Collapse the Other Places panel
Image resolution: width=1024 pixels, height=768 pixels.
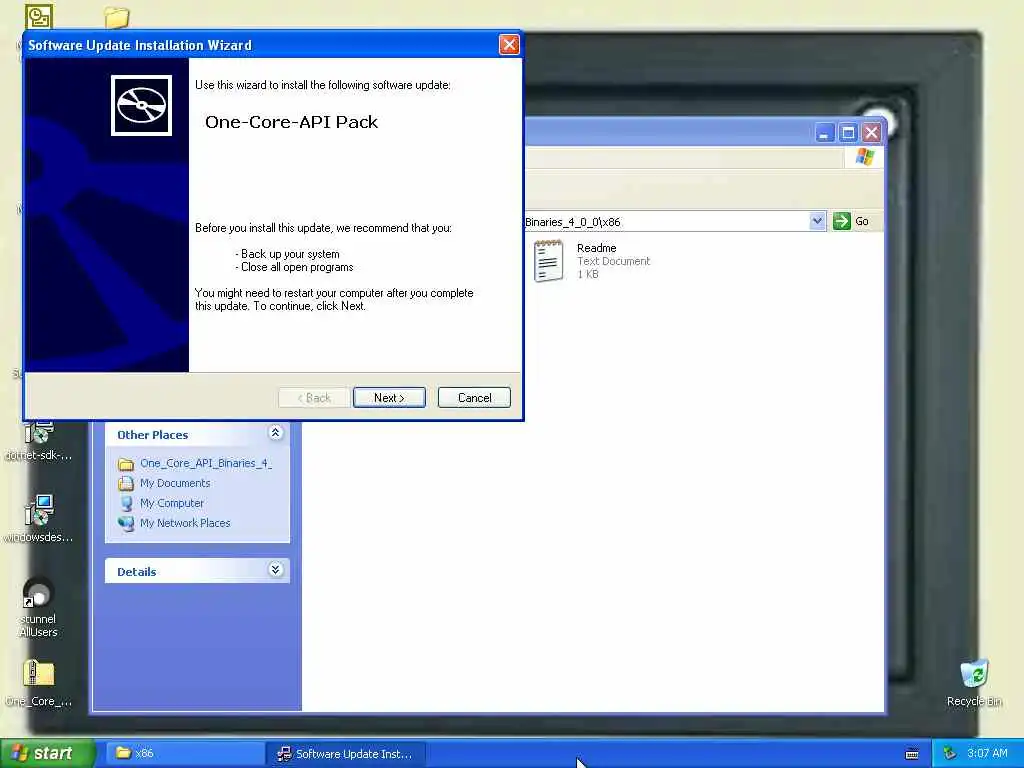pos(276,433)
